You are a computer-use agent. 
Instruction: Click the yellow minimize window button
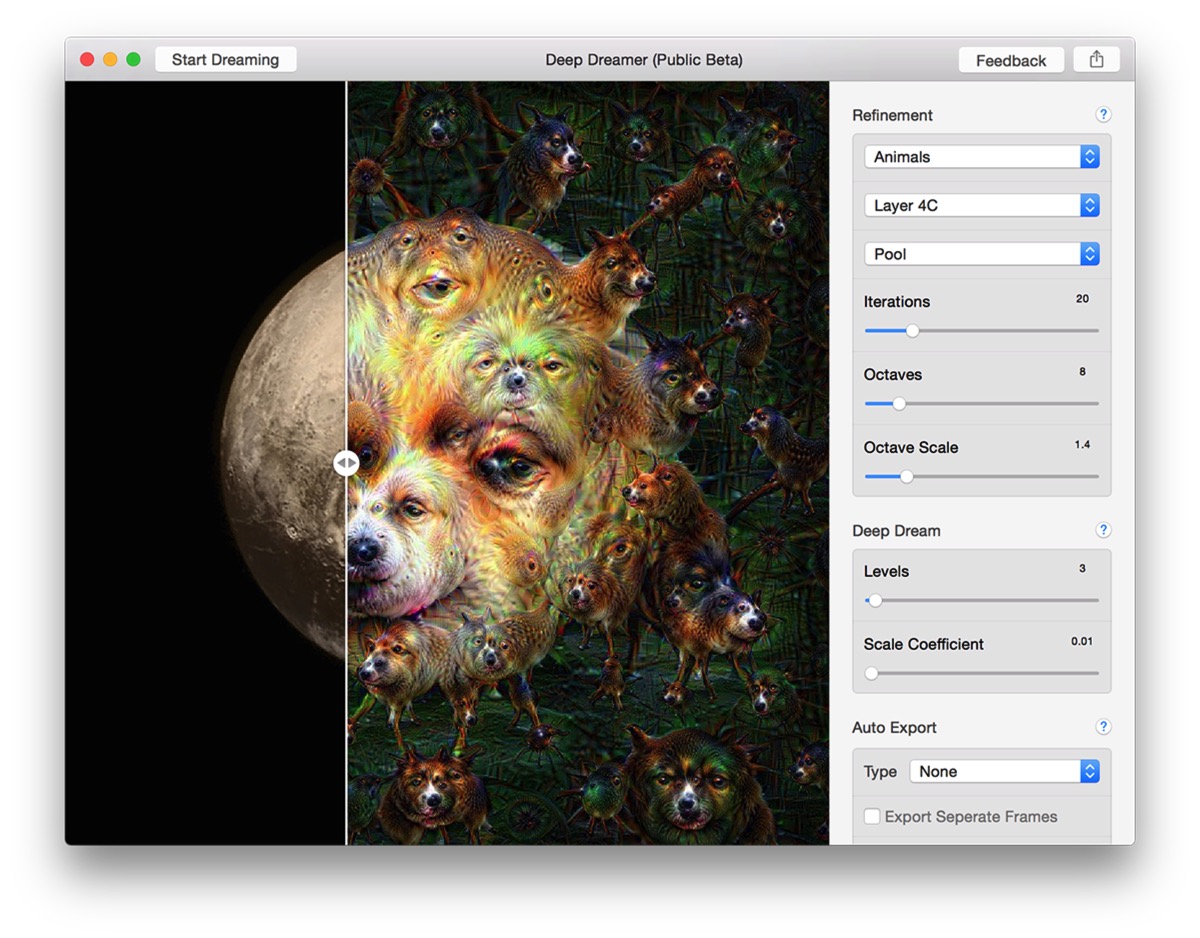click(x=110, y=60)
